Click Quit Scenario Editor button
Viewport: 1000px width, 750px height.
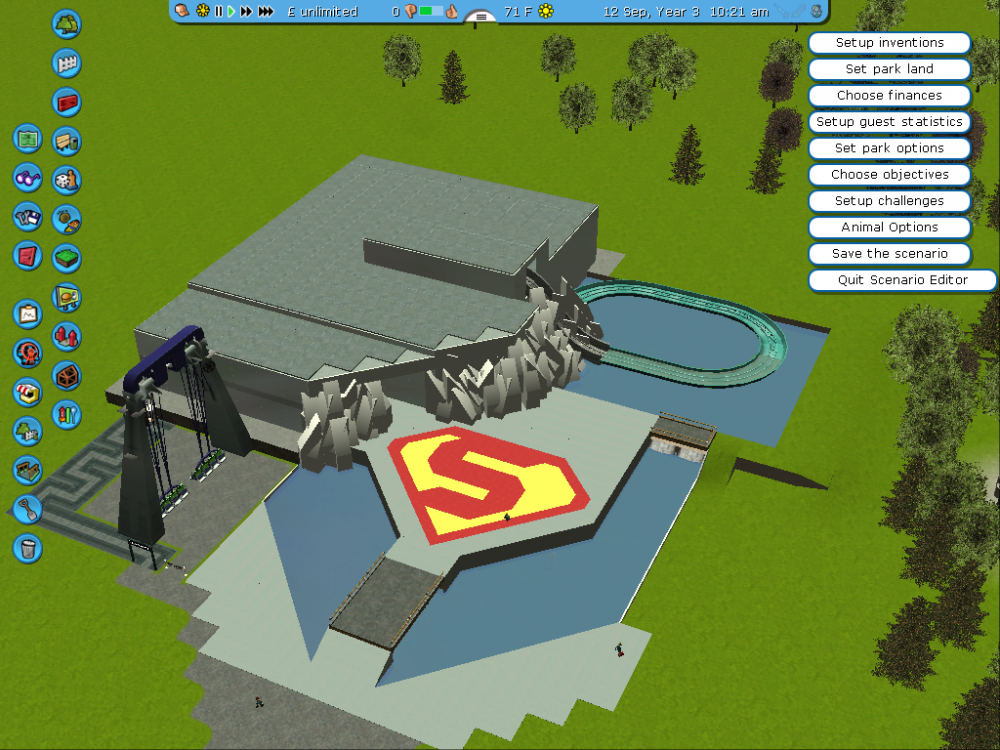(x=902, y=280)
